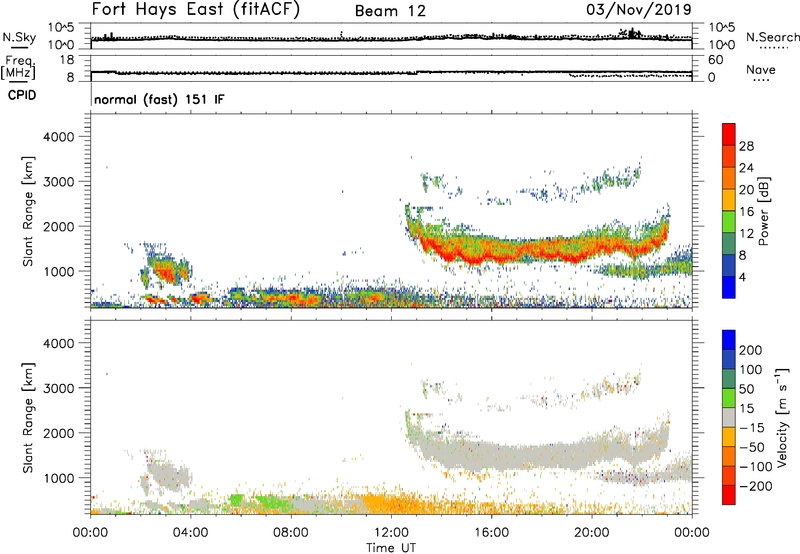The height and width of the screenshot is (554, 800).
Task: Click the '12:00' time tick label
Action: coord(391,533)
